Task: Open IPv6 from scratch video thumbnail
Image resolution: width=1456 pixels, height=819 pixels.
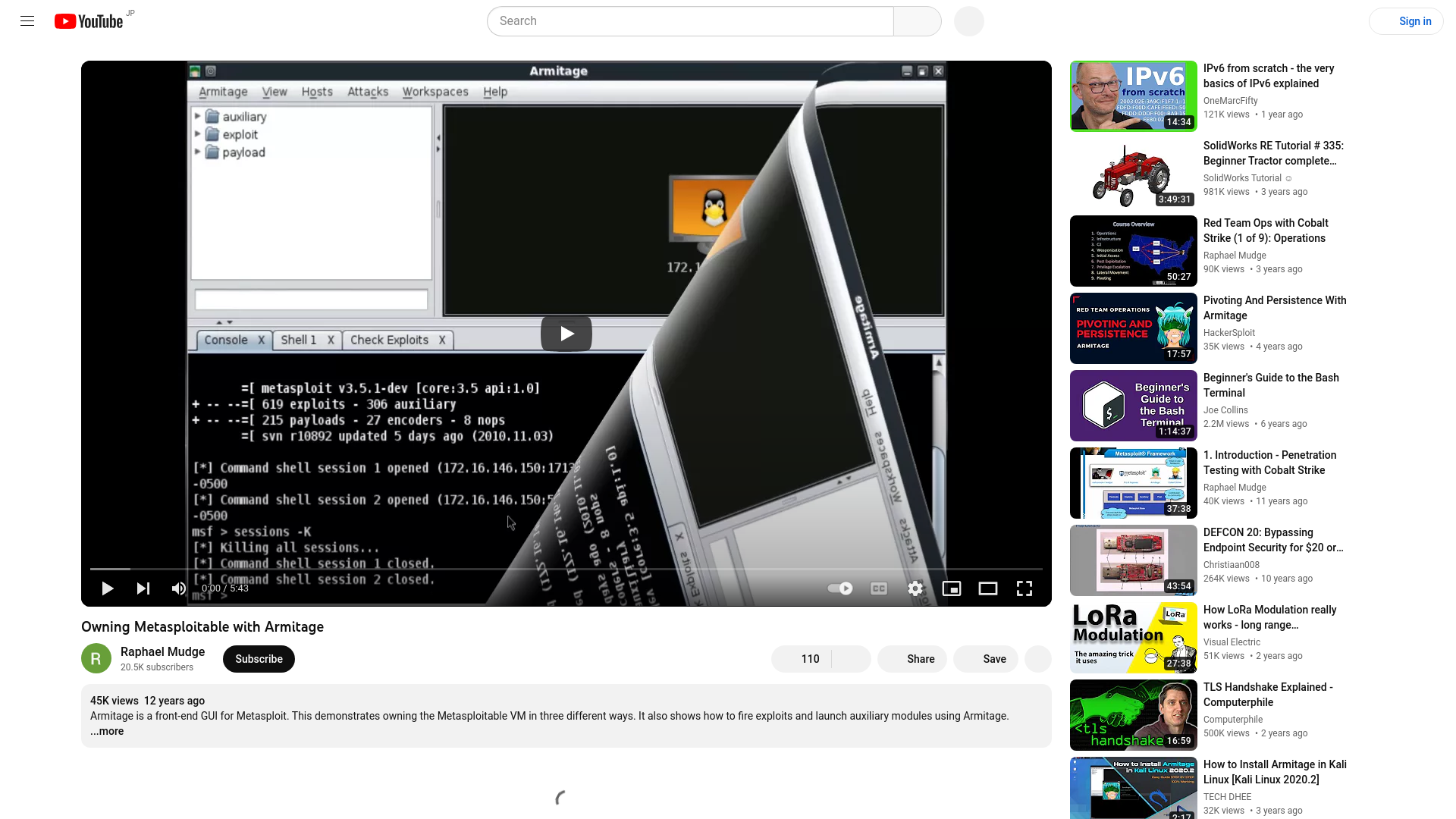Action: [x=1134, y=96]
